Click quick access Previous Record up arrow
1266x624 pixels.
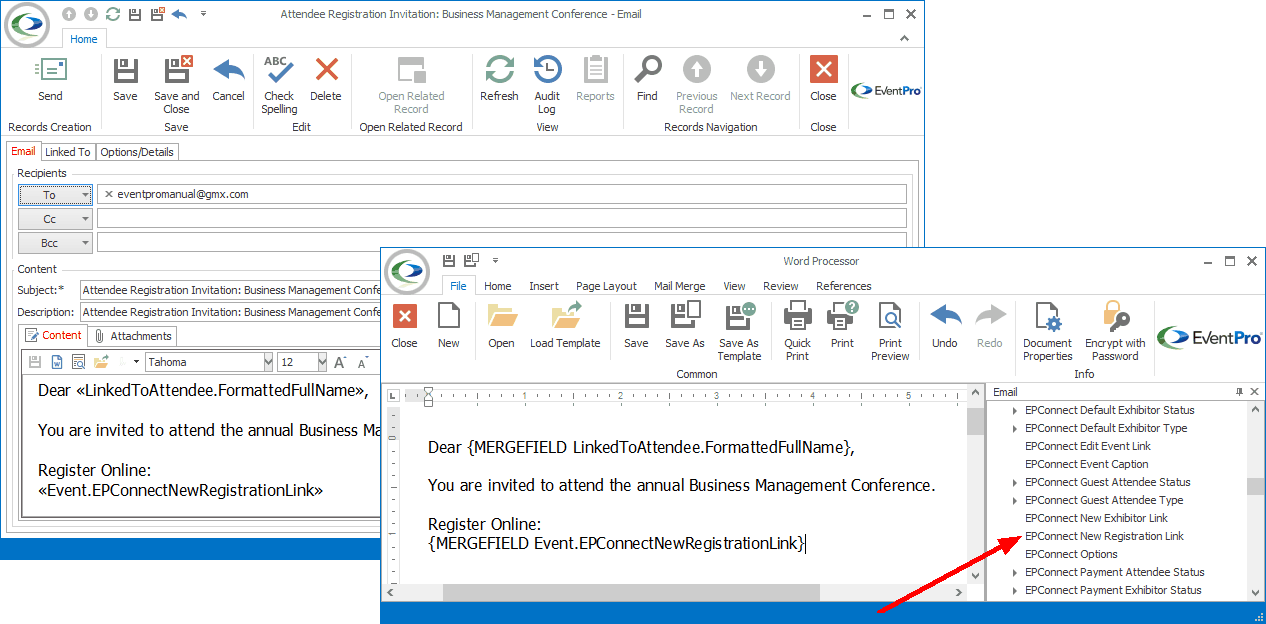tap(68, 14)
